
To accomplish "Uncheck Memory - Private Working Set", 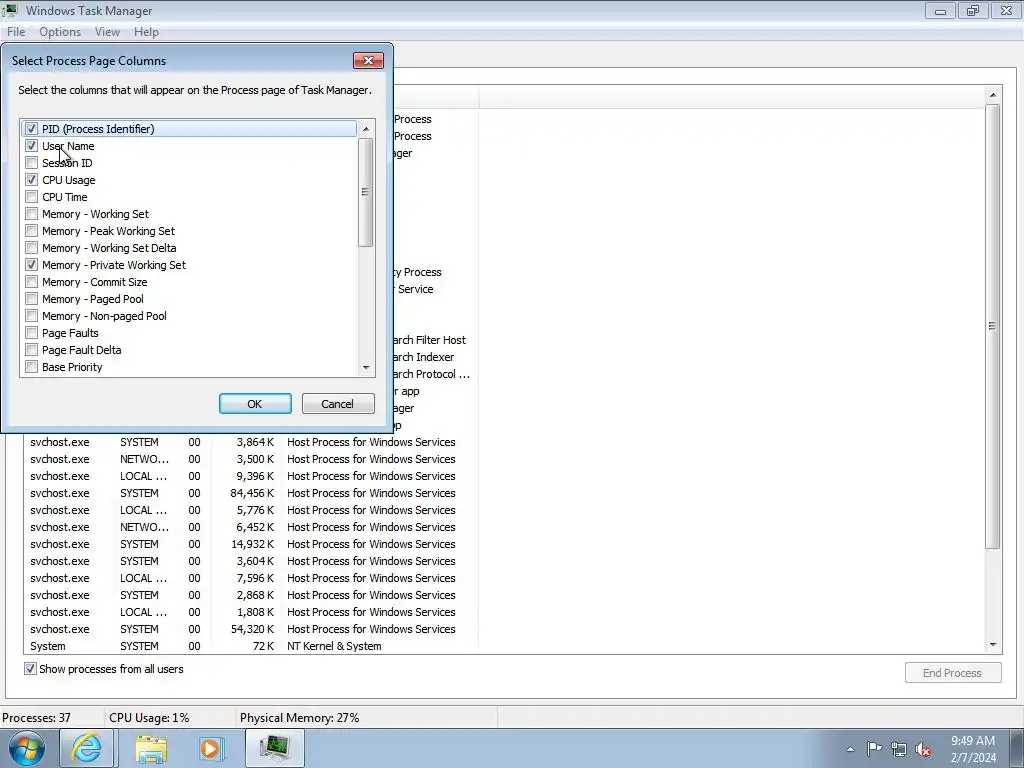I will tap(31, 264).
